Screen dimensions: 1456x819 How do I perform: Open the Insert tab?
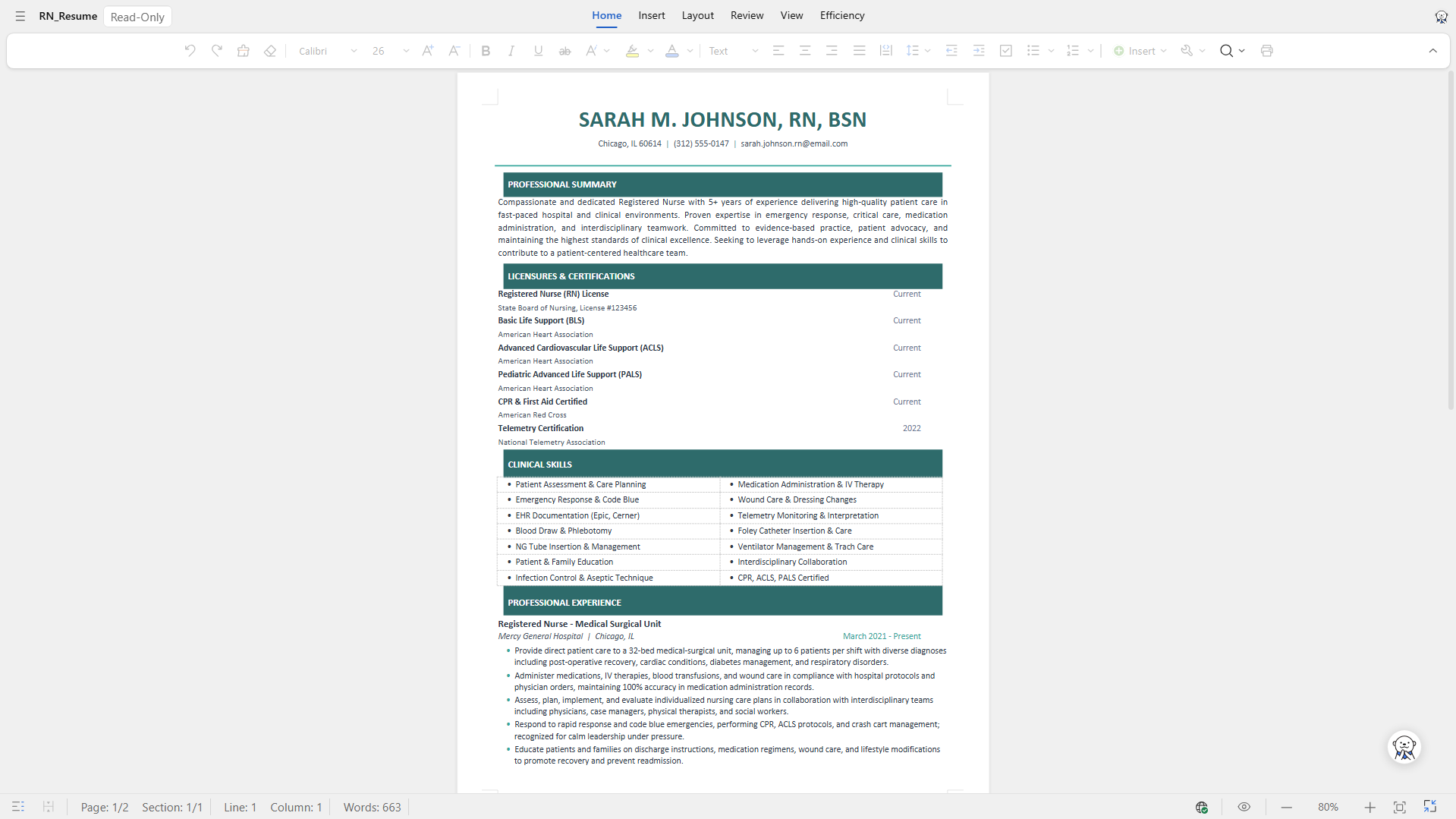(652, 16)
